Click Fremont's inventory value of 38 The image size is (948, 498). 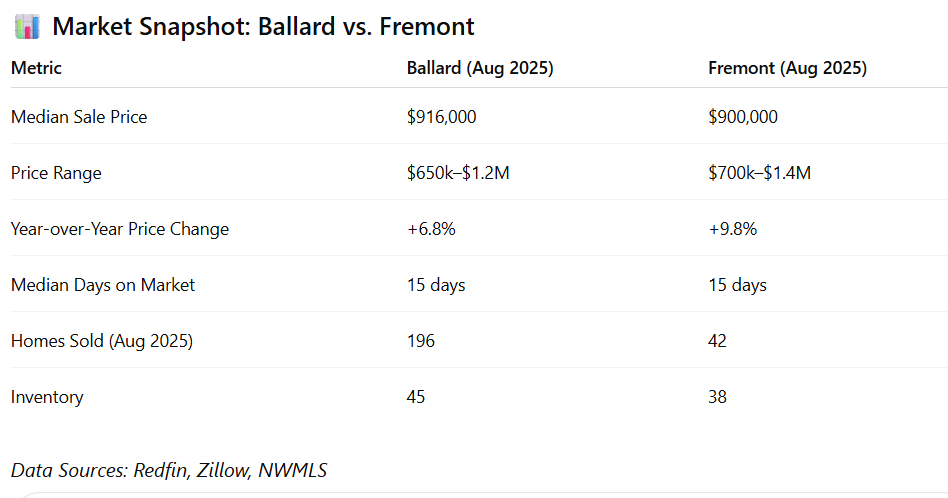point(717,397)
